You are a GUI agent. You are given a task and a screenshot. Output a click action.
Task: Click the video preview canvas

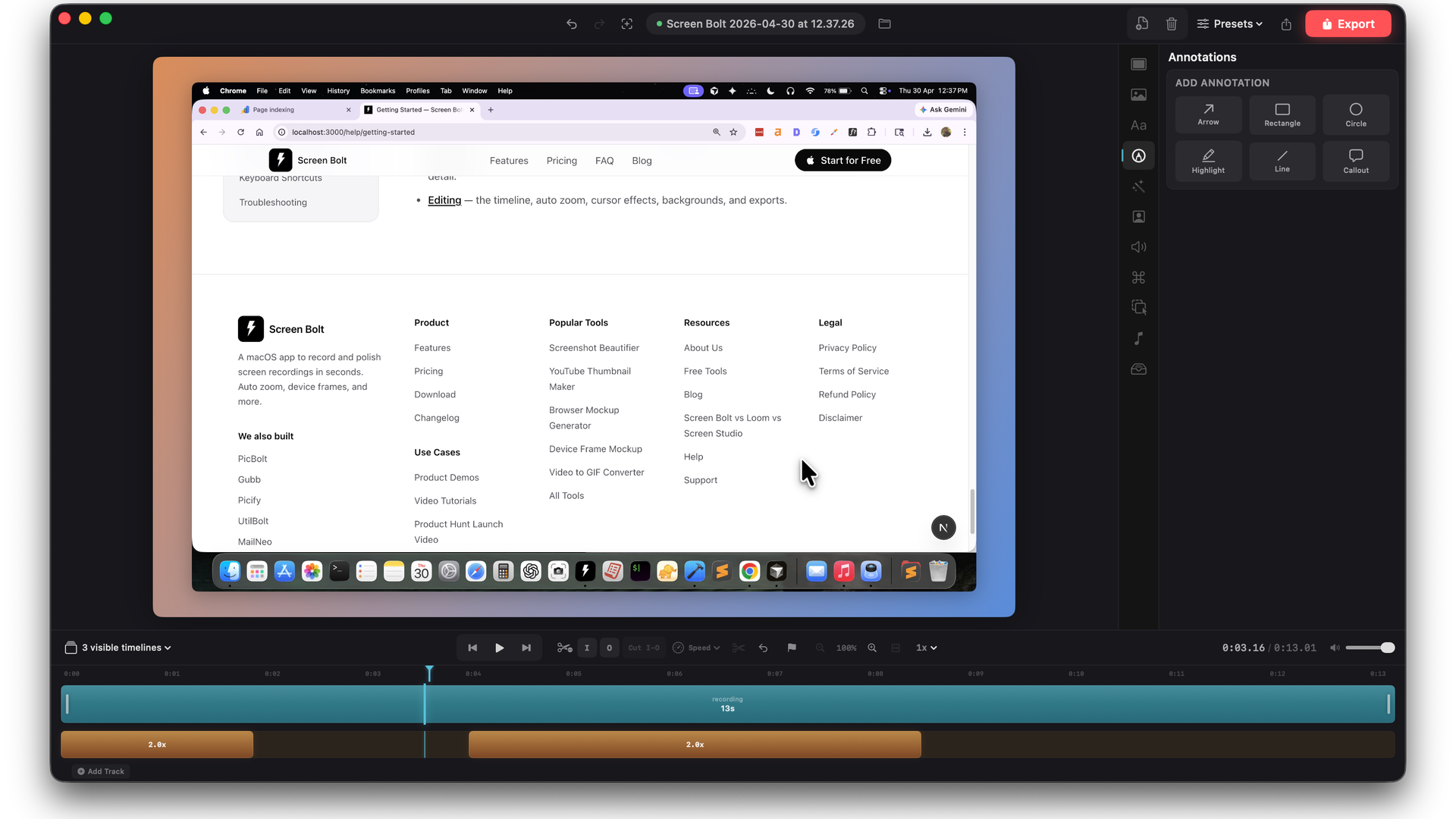point(584,337)
